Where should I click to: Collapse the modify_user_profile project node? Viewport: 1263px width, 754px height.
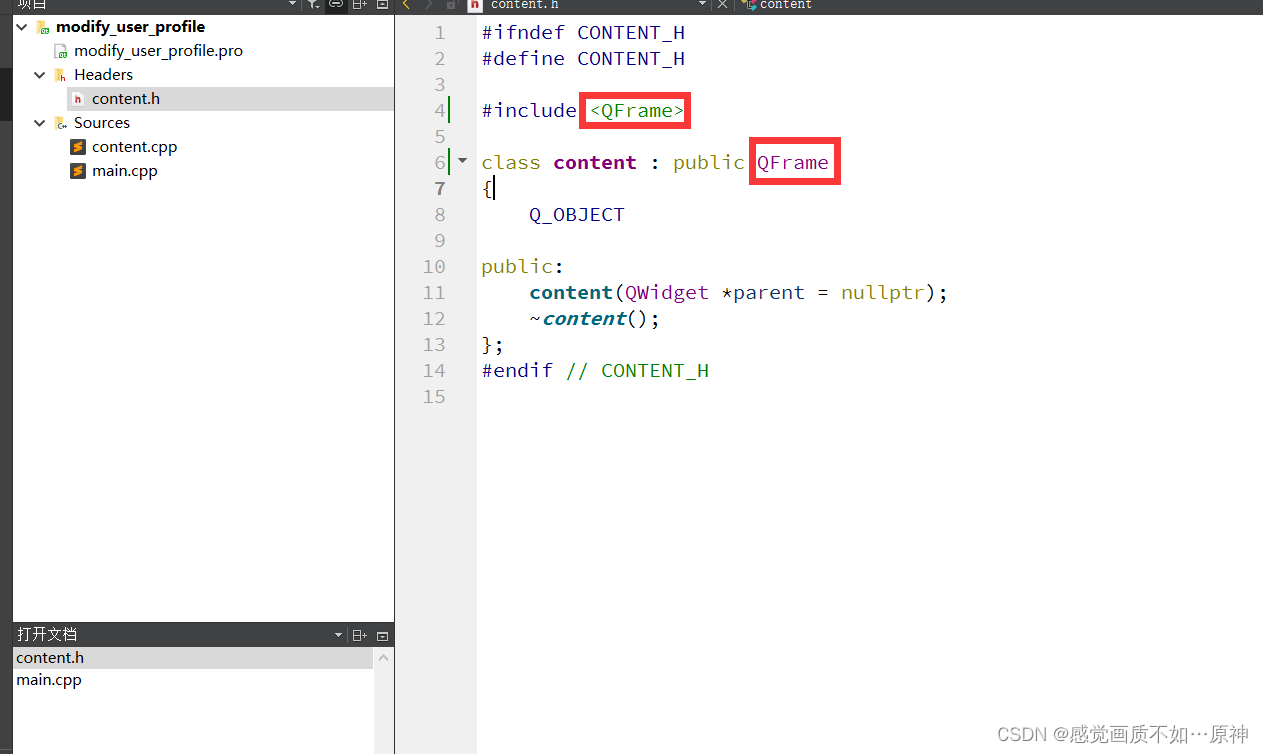pos(22,27)
